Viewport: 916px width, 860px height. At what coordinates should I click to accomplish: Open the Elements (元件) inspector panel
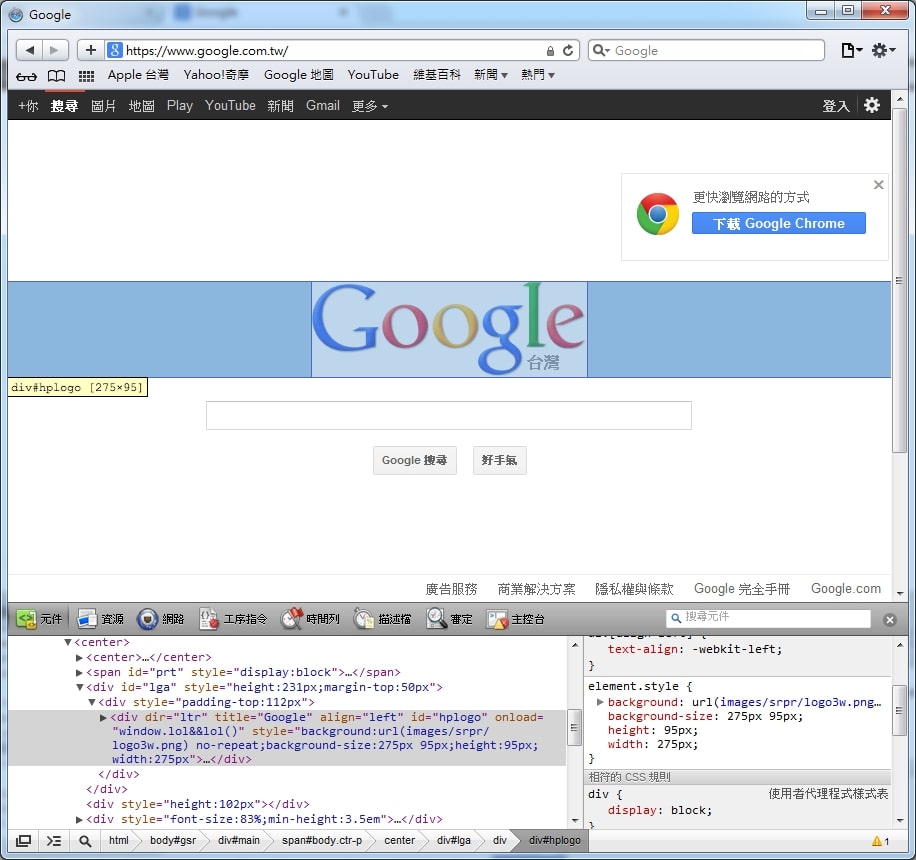click(x=39, y=619)
